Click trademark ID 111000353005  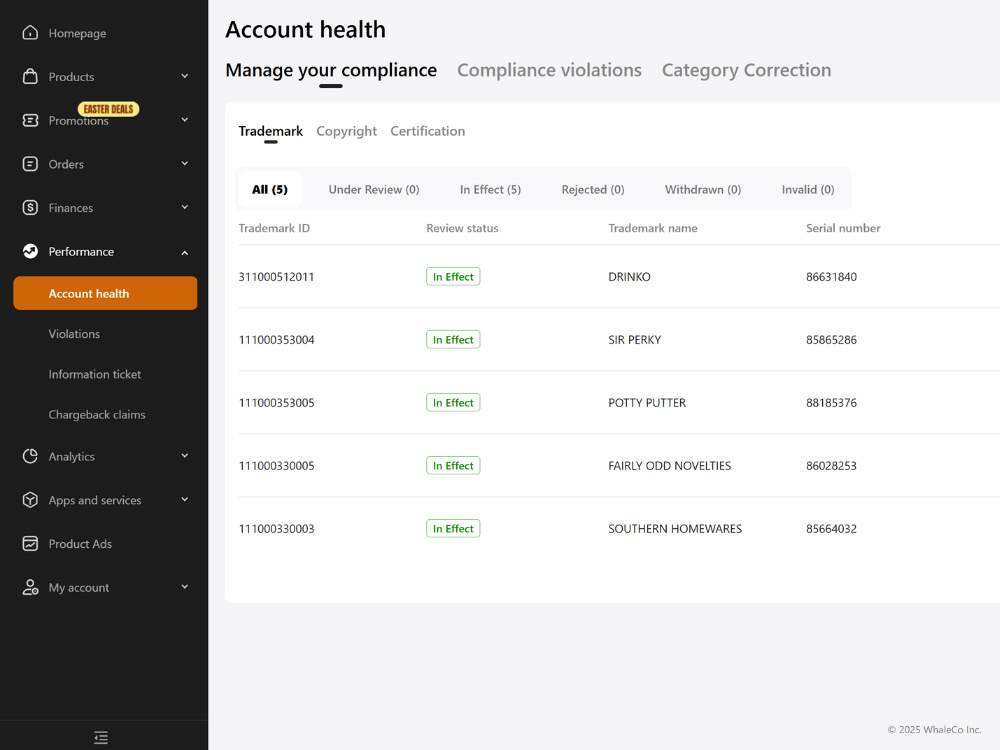click(276, 403)
